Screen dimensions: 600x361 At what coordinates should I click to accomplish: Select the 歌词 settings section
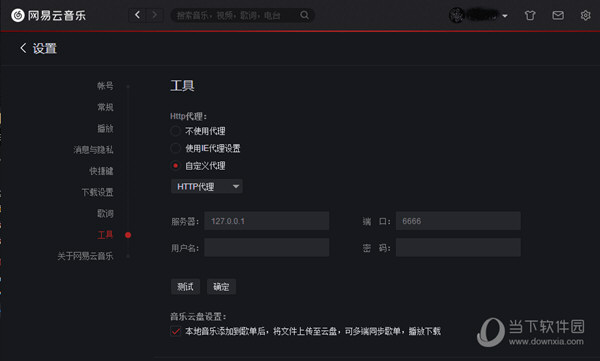tap(105, 213)
